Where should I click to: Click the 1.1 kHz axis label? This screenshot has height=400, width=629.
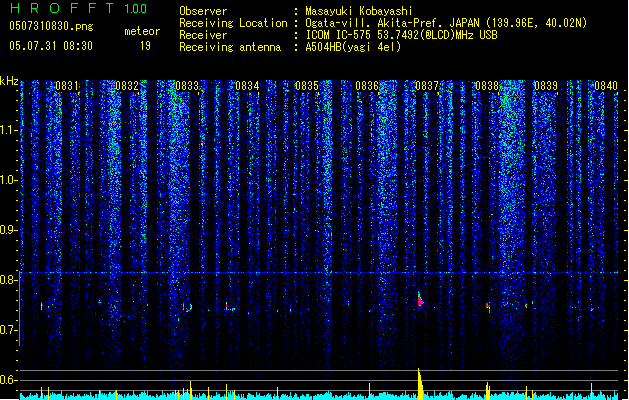point(8,130)
